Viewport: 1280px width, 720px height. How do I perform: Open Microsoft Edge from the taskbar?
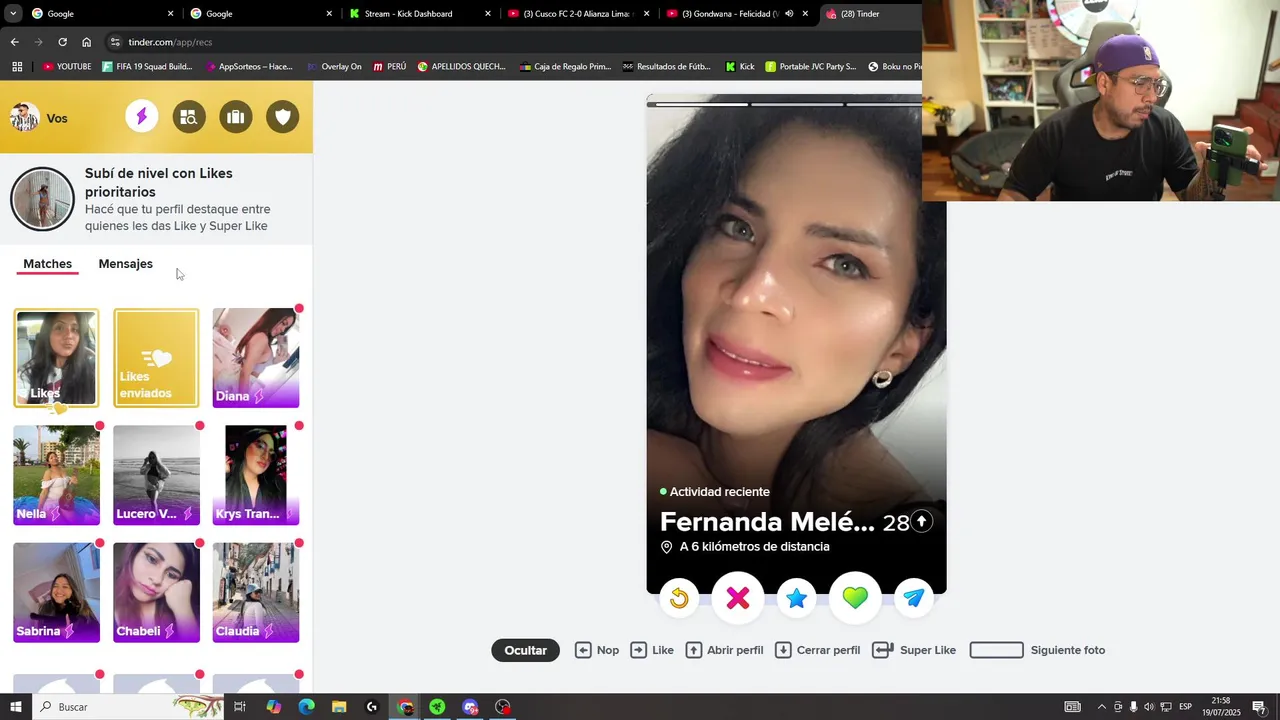click(x=306, y=707)
